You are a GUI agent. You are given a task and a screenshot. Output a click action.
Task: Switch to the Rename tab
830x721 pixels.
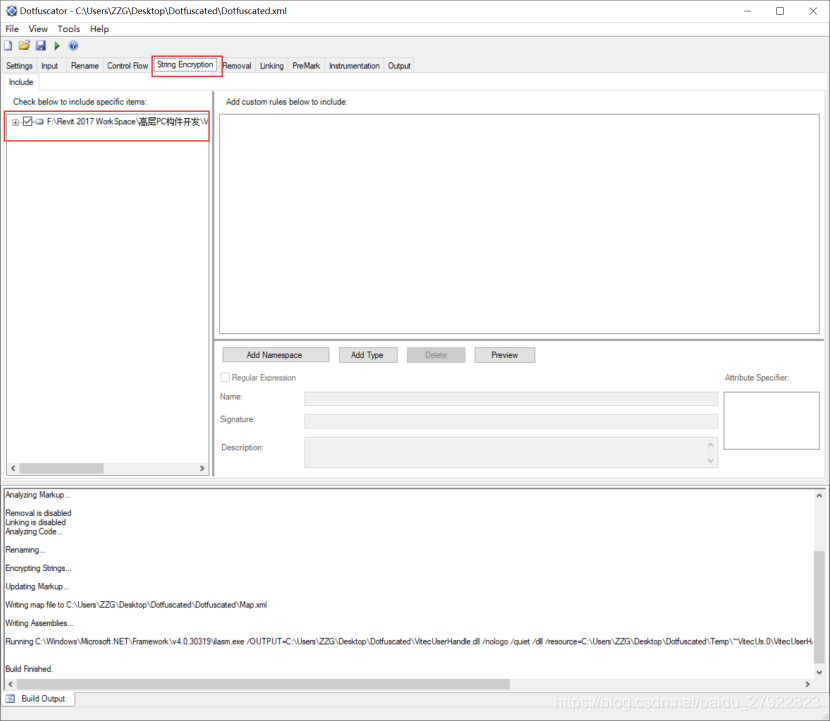point(85,66)
